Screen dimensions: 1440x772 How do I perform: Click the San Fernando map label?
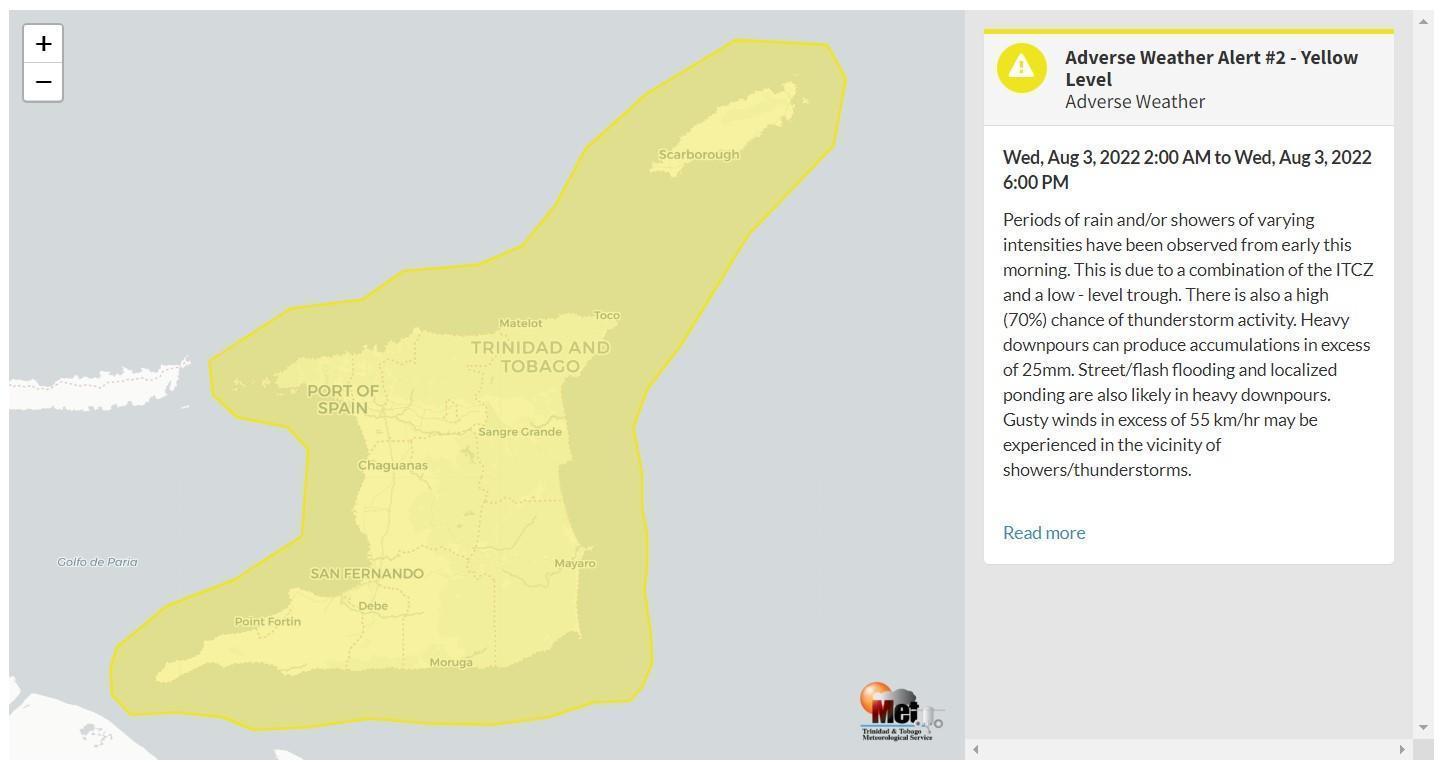[x=367, y=573]
